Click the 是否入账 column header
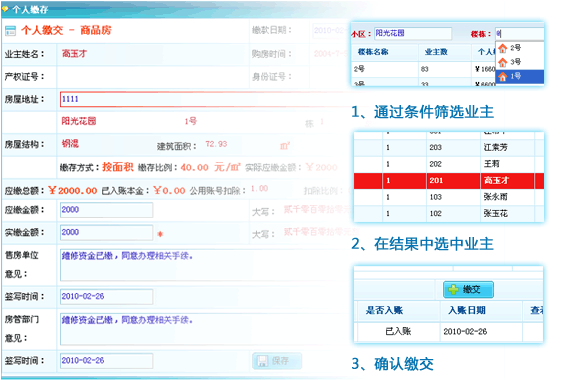 (x=384, y=310)
